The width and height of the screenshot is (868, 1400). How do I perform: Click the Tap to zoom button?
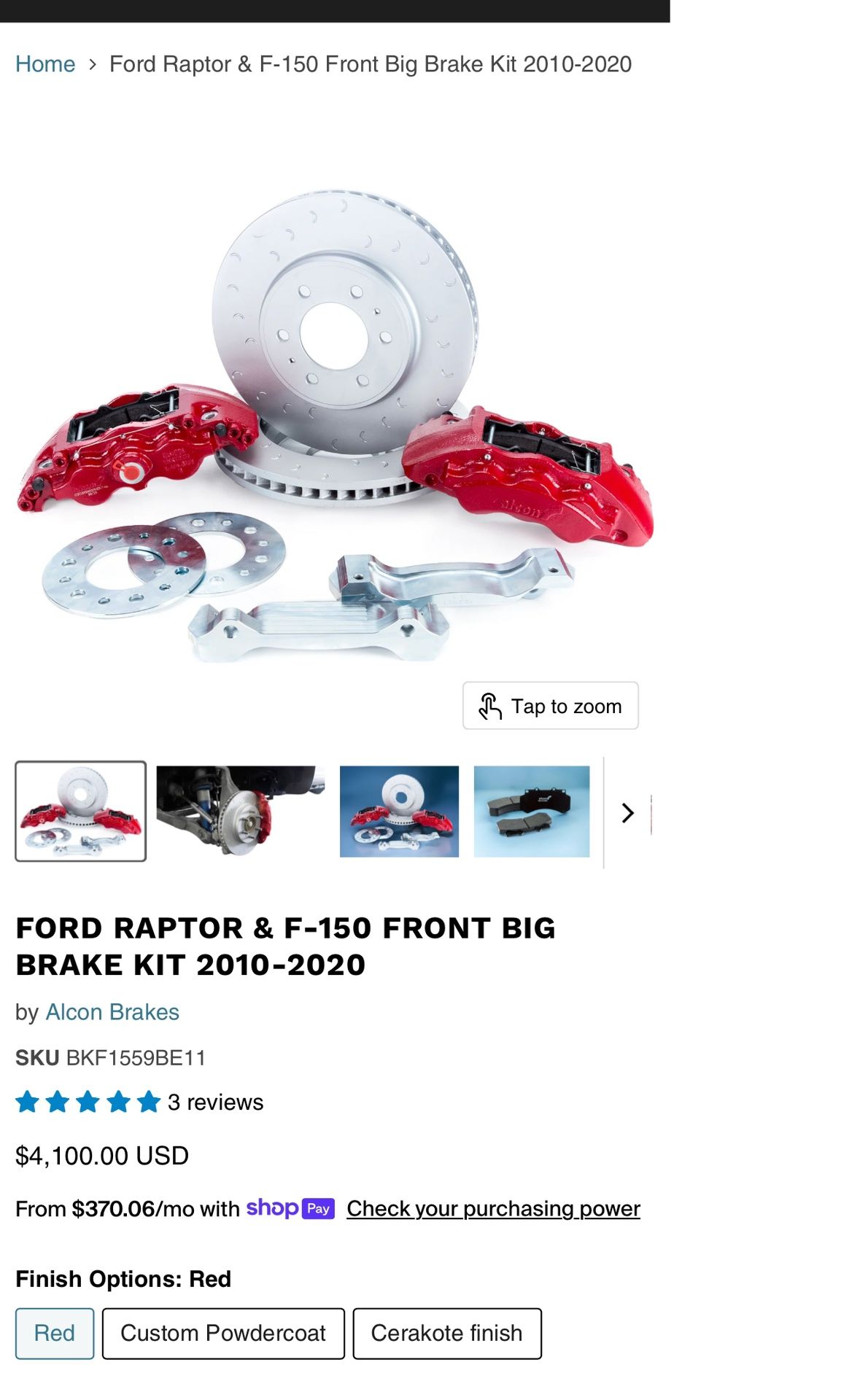[x=551, y=706]
